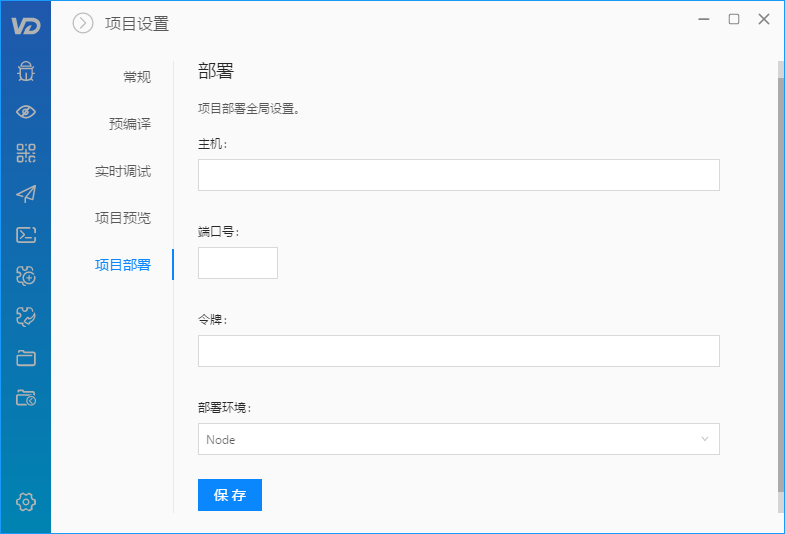The image size is (785, 534).
Task: Click the puzzle piece with check icon
Action: (x=26, y=317)
